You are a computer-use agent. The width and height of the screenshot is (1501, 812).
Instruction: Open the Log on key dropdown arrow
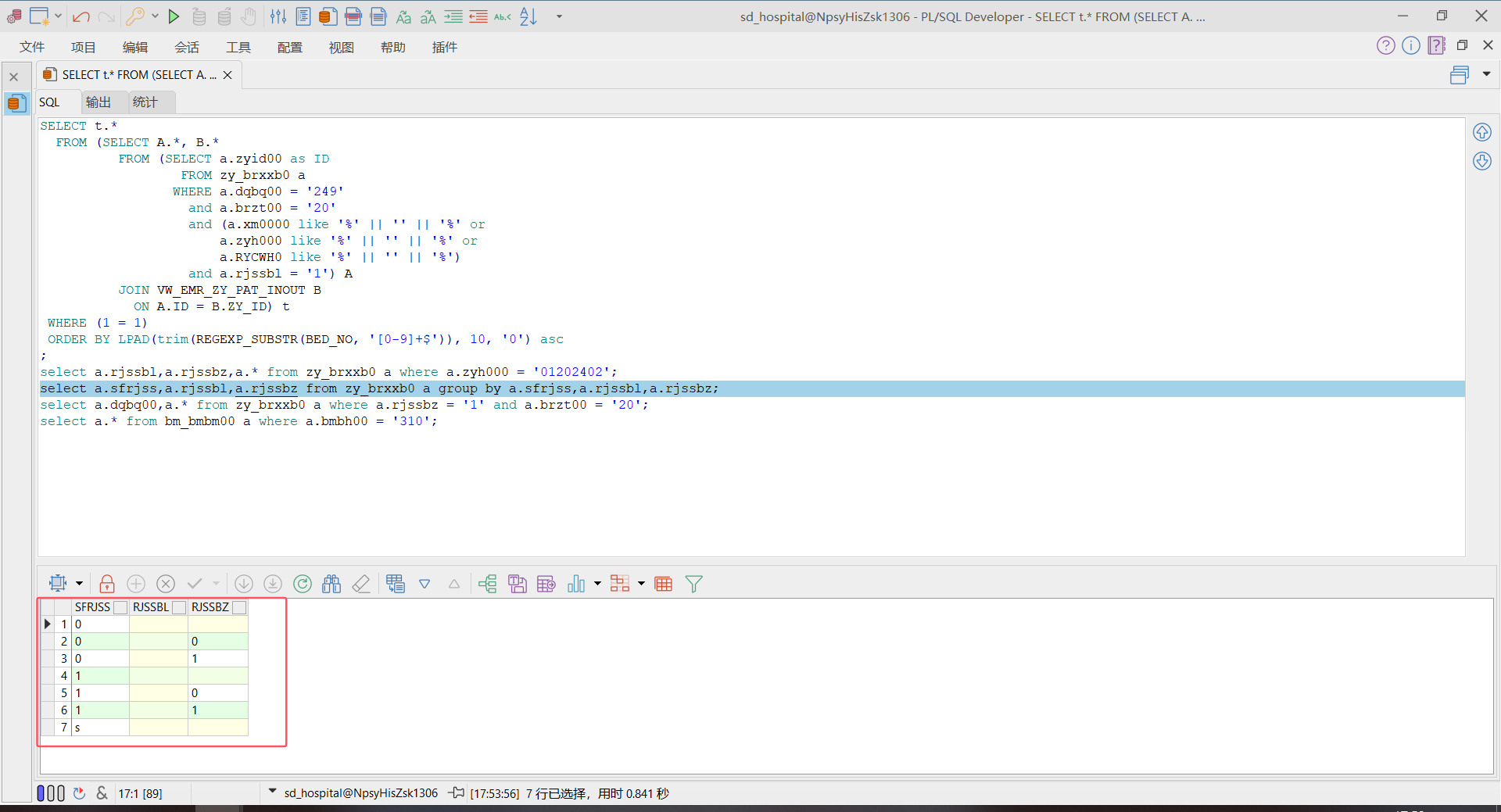[155, 16]
